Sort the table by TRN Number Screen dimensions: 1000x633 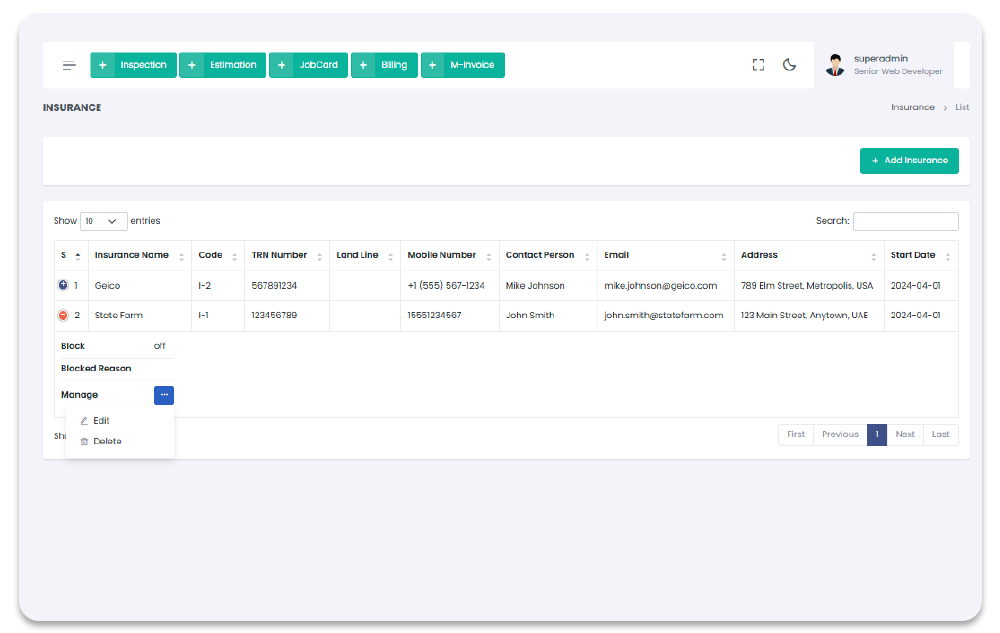(318, 256)
